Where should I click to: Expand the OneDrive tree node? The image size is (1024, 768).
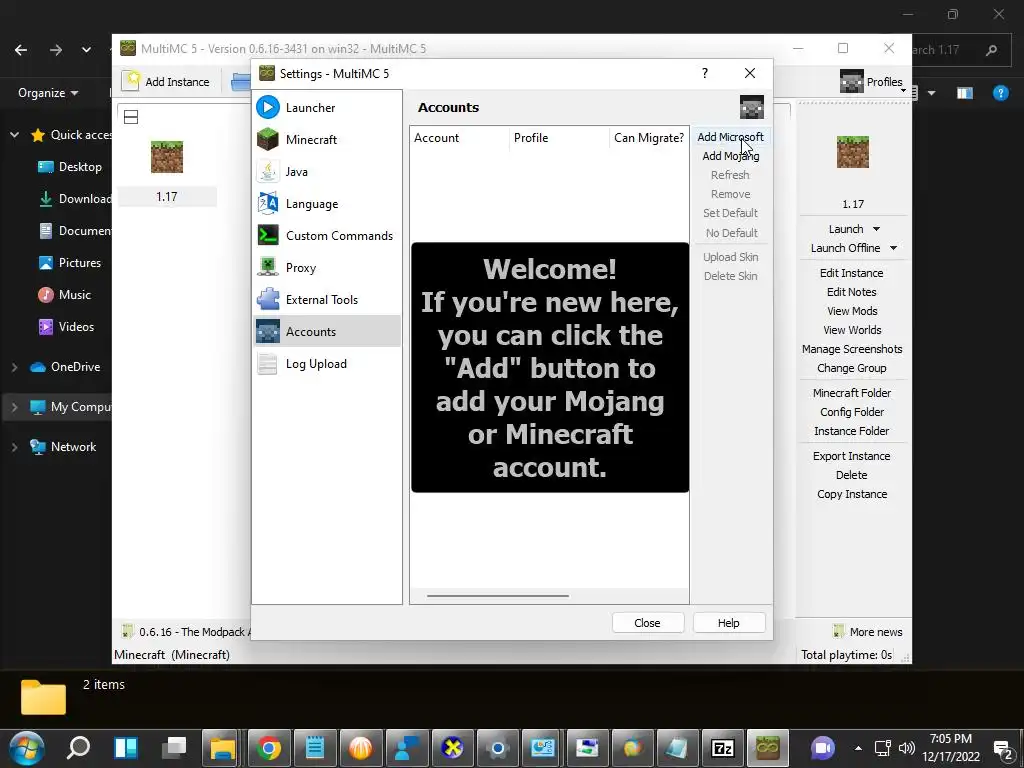[x=14, y=367]
